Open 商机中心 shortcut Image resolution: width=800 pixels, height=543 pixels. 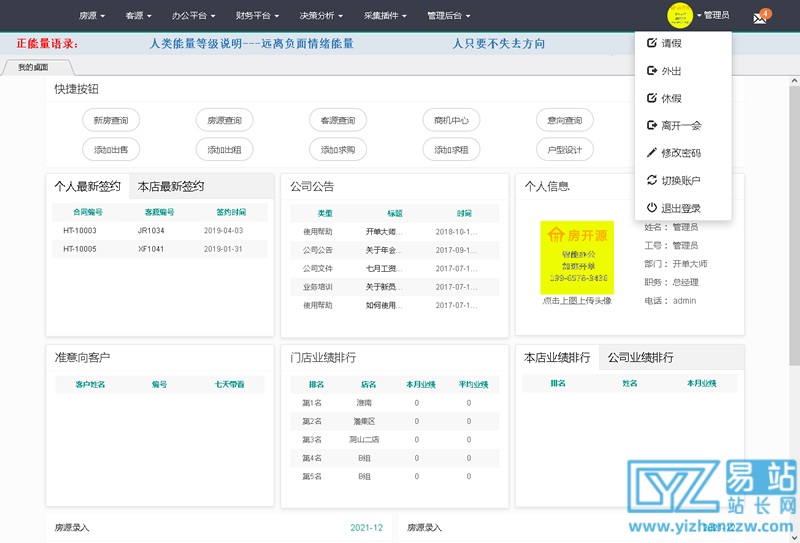(451, 120)
